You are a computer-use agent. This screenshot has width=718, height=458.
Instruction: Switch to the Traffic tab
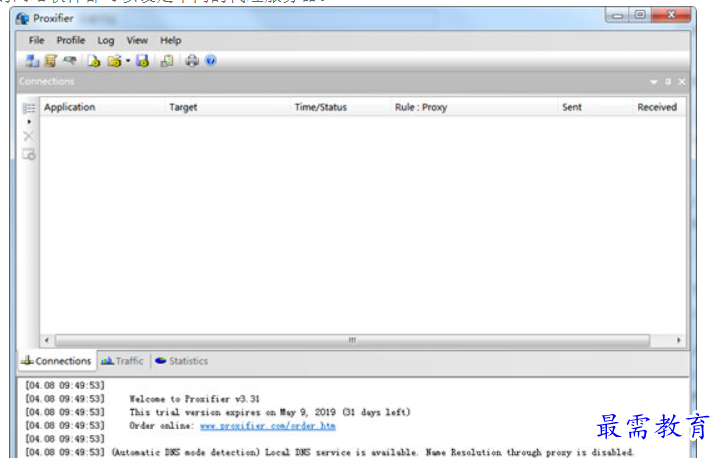[122, 361]
